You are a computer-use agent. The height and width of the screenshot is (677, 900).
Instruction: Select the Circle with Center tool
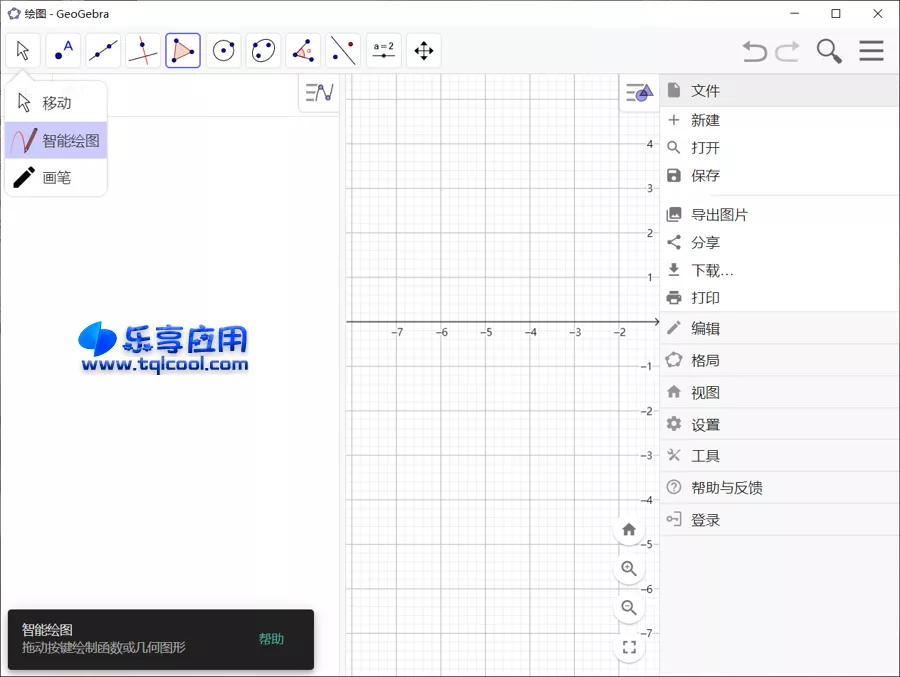[223, 51]
